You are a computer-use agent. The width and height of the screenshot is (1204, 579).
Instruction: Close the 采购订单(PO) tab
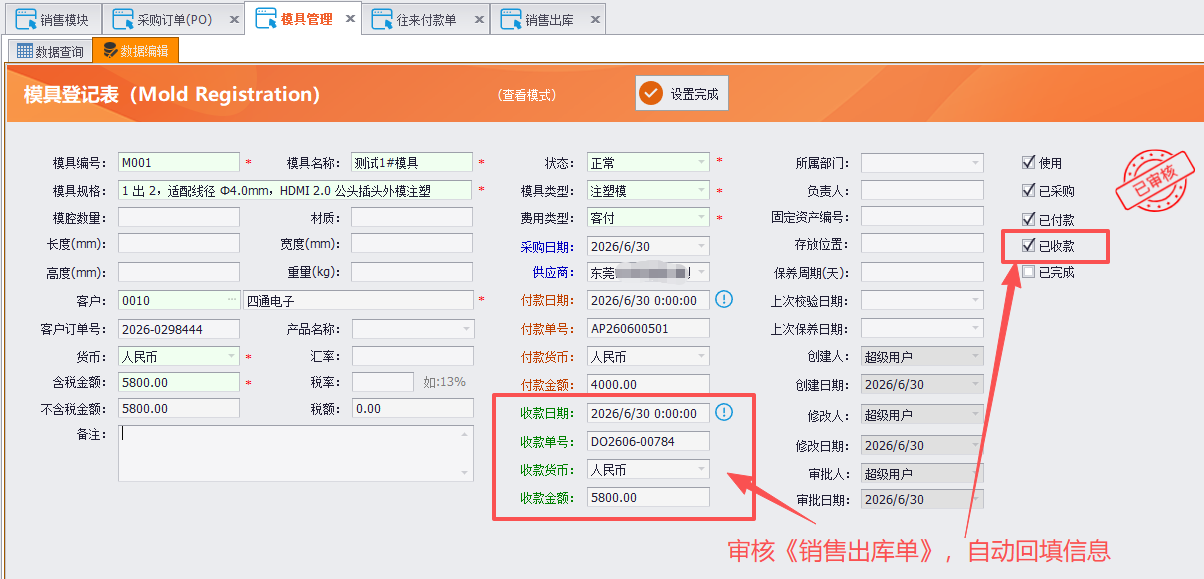coord(233,20)
